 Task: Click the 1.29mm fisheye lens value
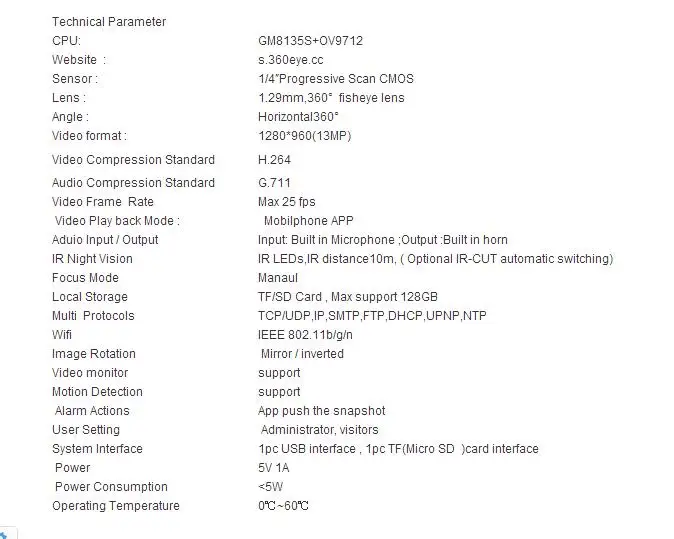click(x=331, y=98)
